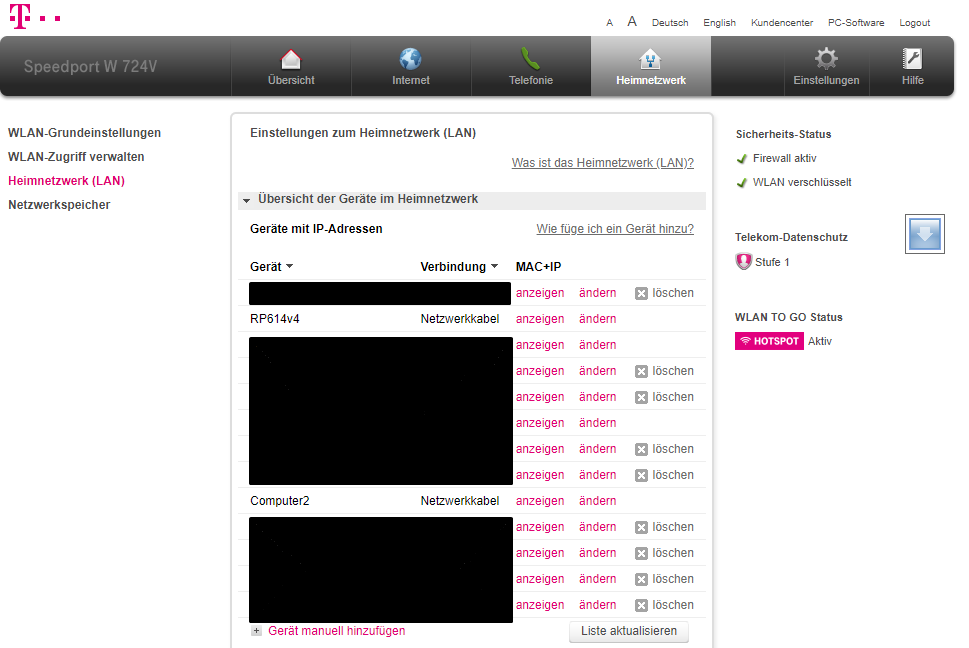Expand 'Gerät manuell hinzufügen'
The height and width of the screenshot is (648, 969).
[329, 631]
